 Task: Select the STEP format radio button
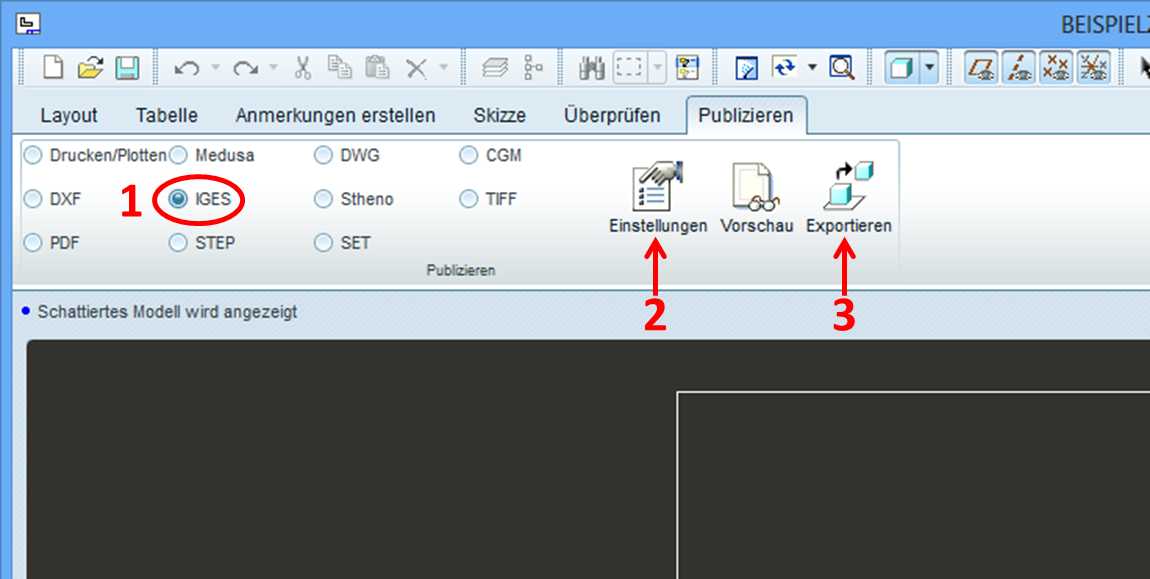pos(178,243)
